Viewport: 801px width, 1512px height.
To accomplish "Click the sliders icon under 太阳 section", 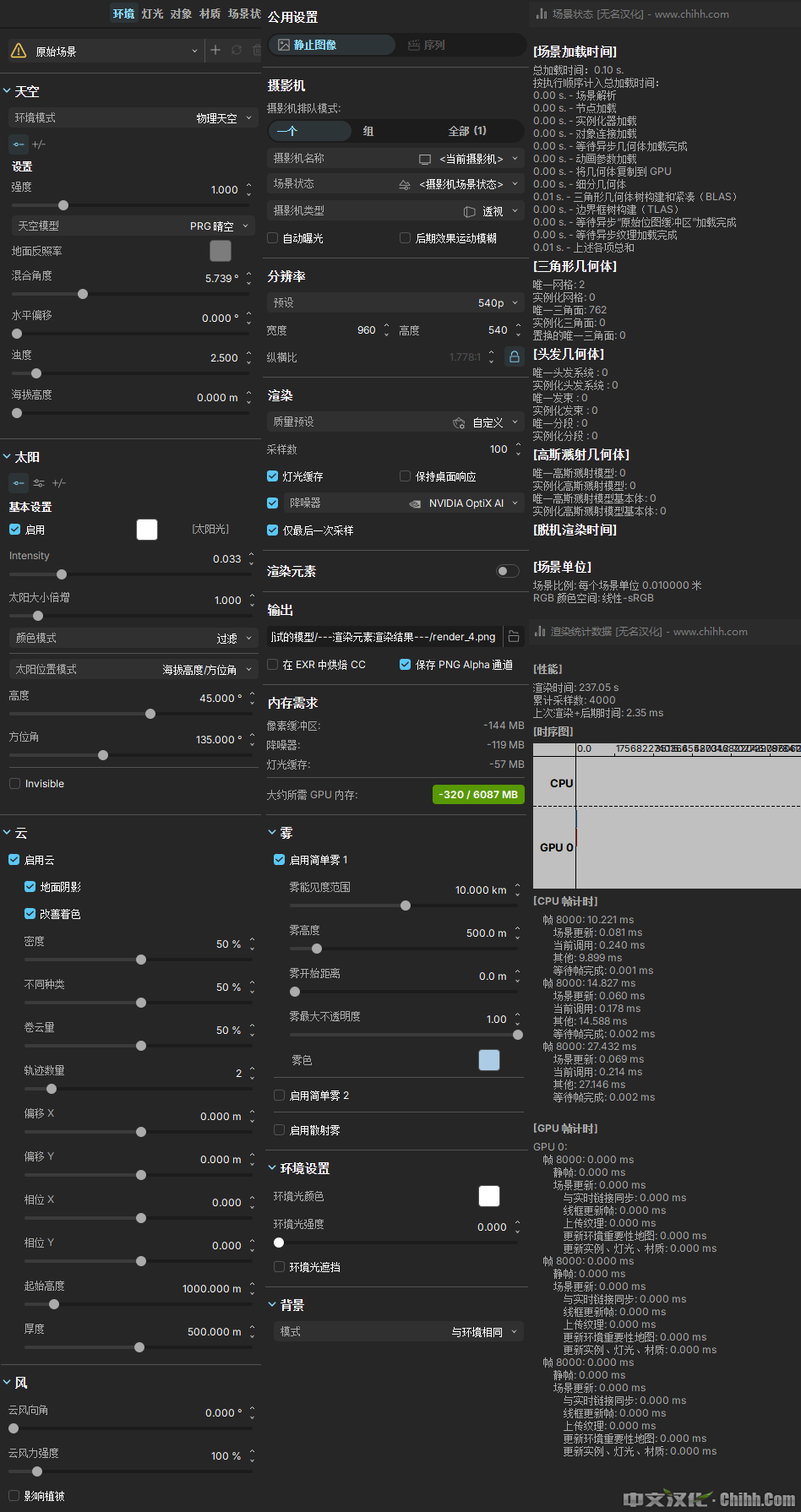I will [39, 483].
